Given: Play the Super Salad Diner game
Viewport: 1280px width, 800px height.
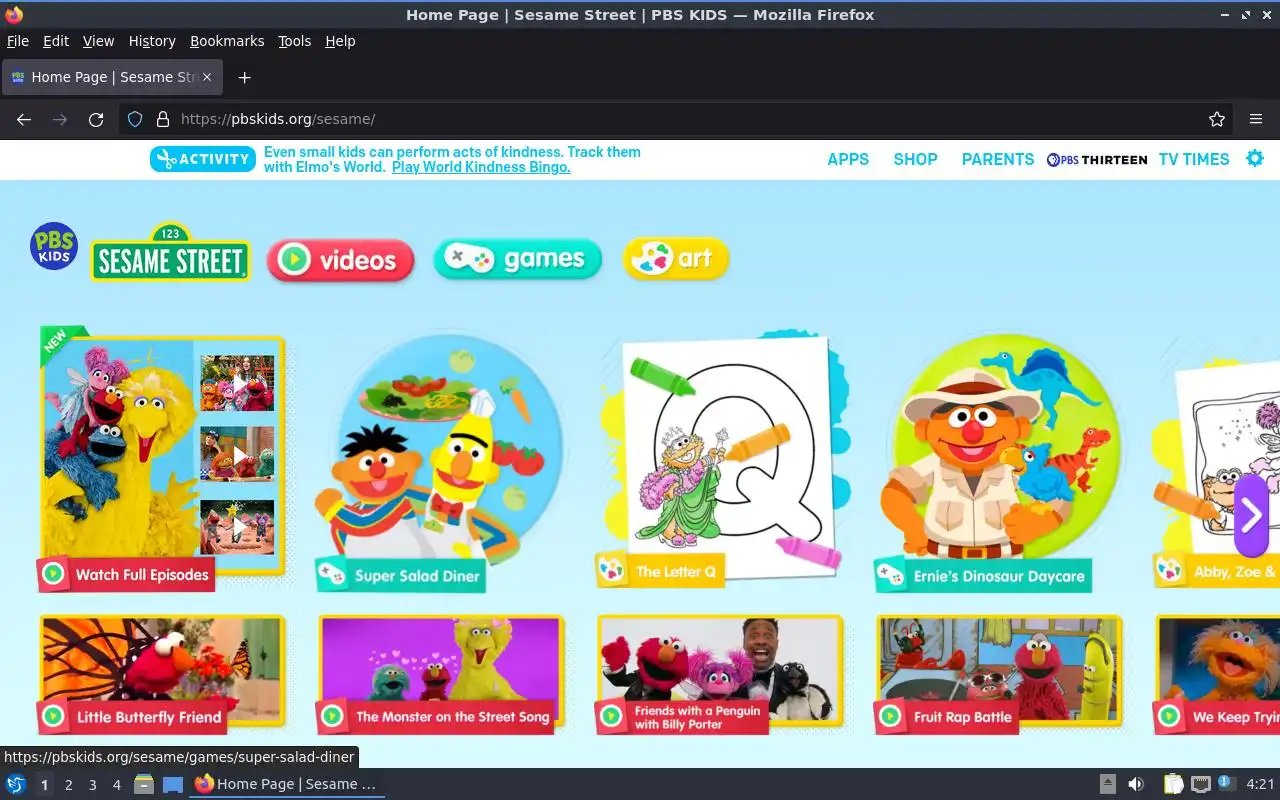Looking at the screenshot, I should [440, 462].
